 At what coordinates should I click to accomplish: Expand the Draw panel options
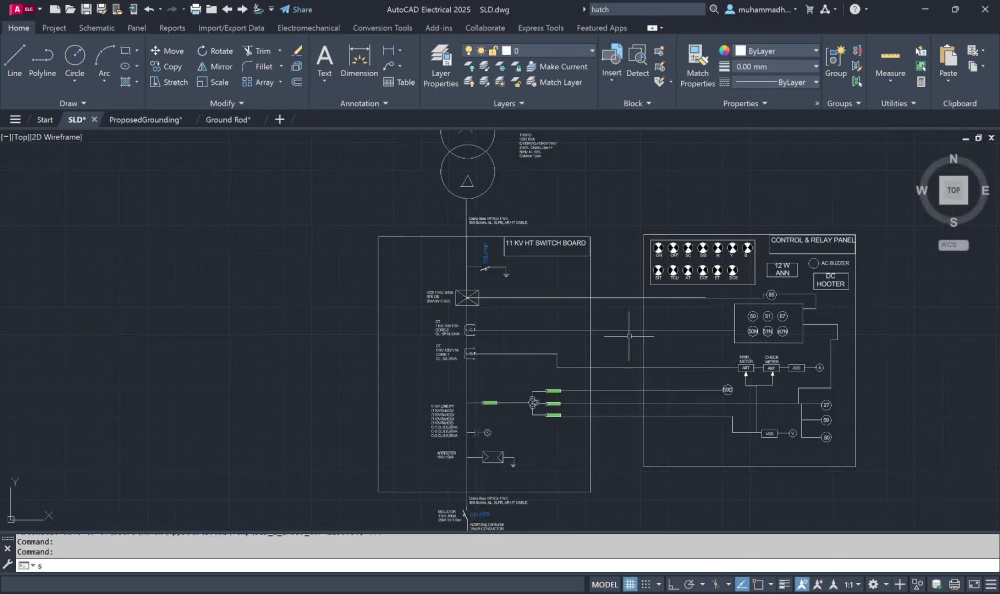pos(73,103)
